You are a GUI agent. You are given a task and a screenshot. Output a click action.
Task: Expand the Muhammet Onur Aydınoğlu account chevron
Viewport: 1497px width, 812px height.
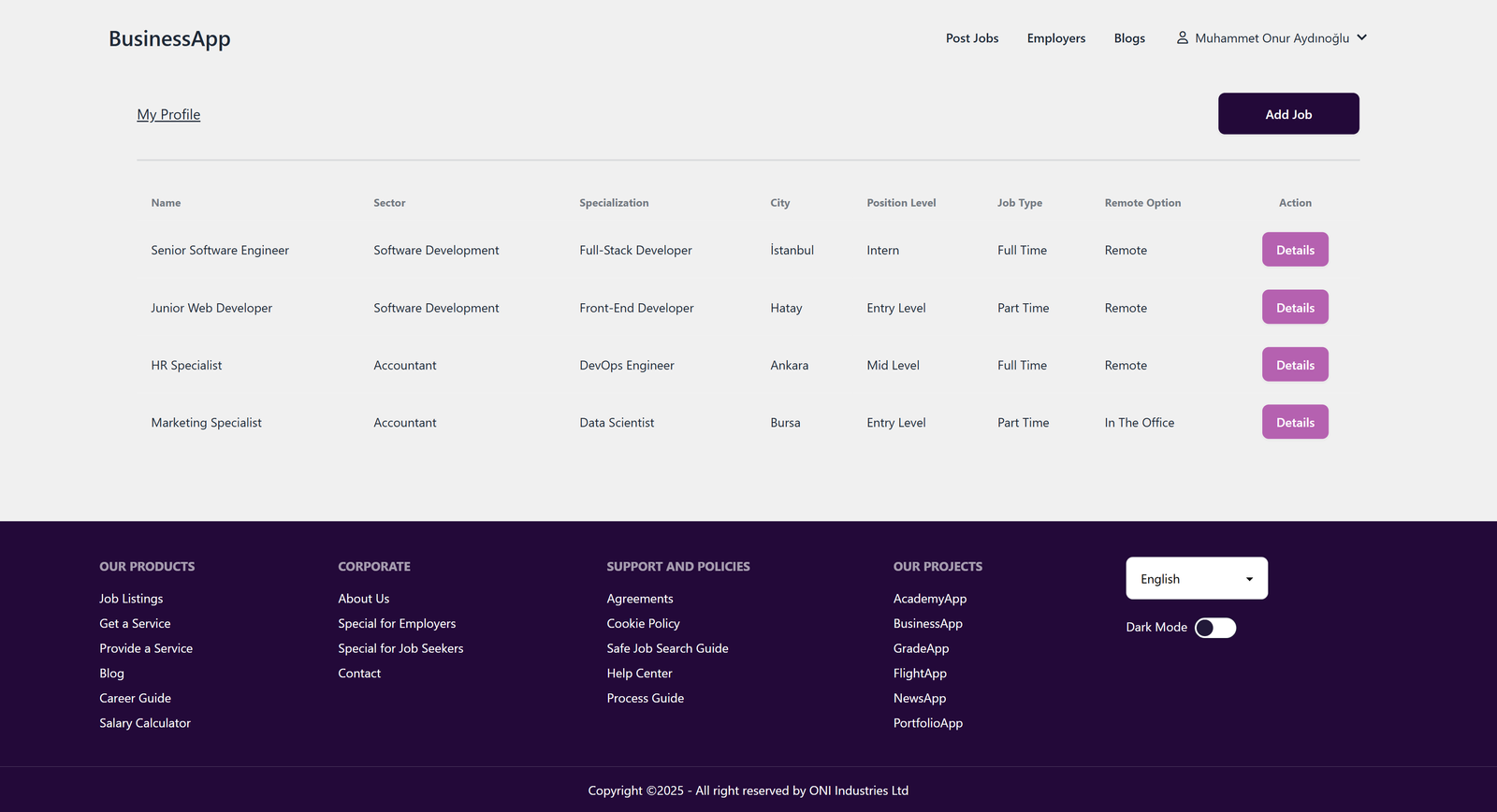pos(1362,38)
